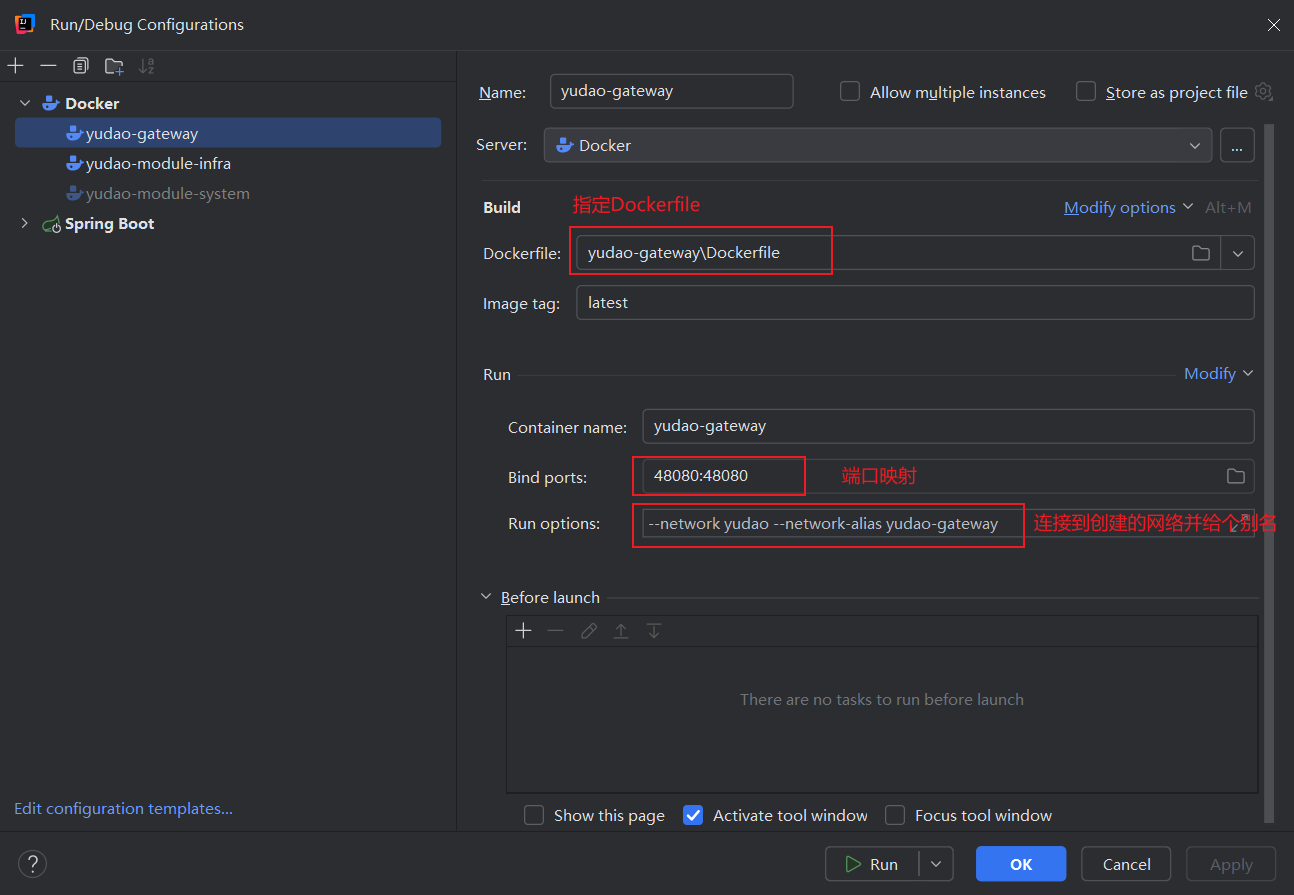Collapse the Before launch section
Viewport: 1294px width, 895px height.
(487, 597)
